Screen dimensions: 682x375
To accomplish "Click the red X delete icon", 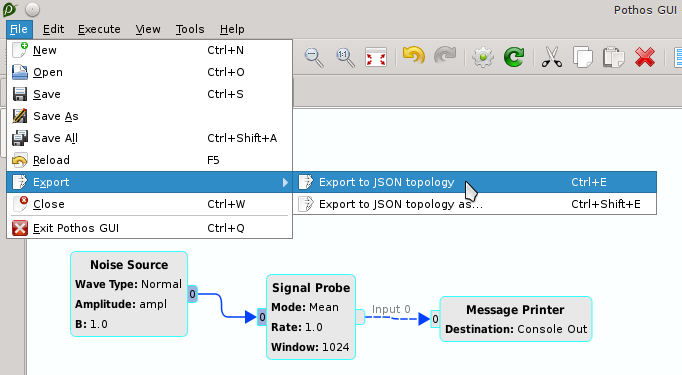I will pyautogui.click(x=645, y=57).
